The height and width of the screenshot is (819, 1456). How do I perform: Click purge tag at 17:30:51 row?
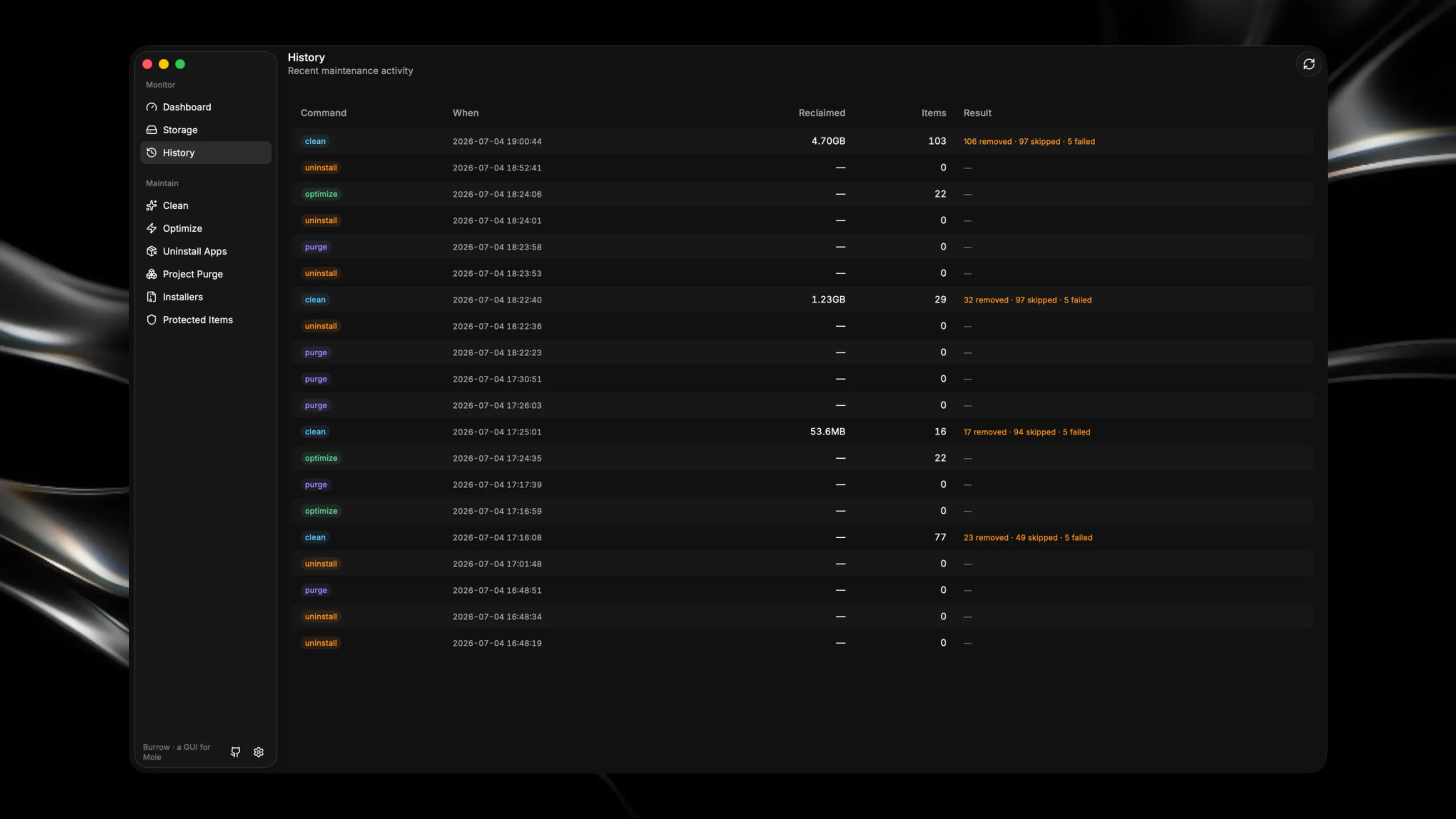click(315, 379)
